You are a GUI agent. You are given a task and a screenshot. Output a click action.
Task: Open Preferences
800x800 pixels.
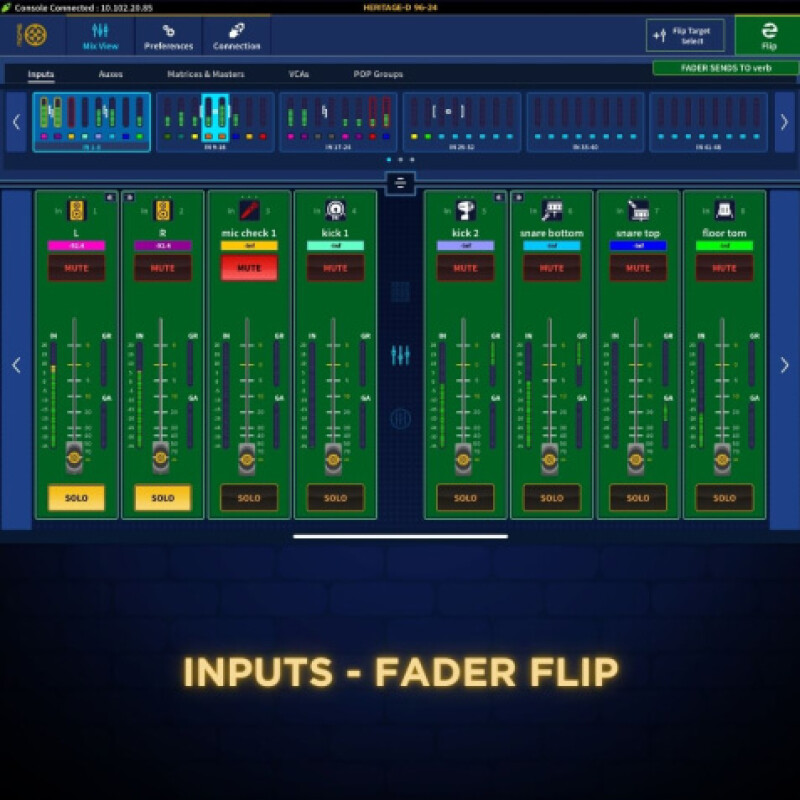pos(168,36)
